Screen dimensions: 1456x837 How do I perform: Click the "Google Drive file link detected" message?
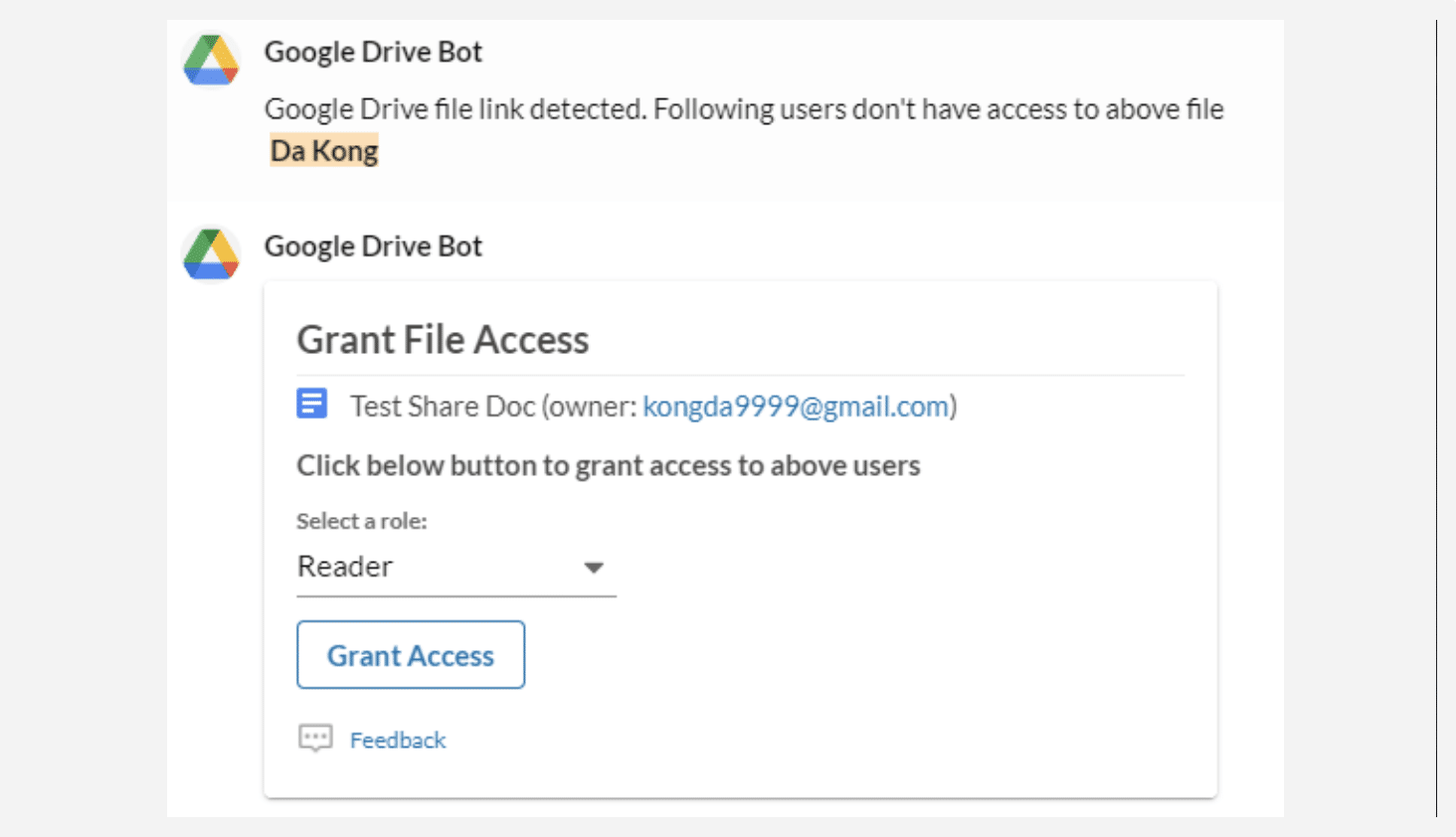coord(743,109)
